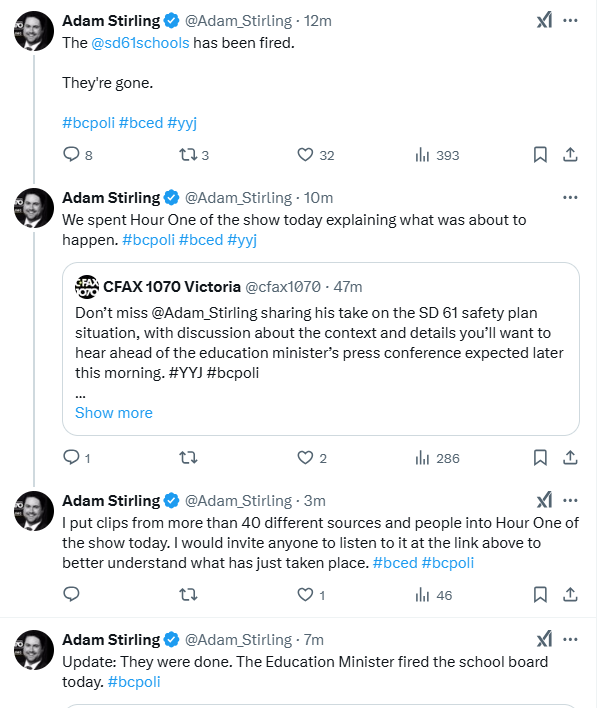
Task: Expand 'Show more' in CFAX quoted tweet
Action: point(114,413)
